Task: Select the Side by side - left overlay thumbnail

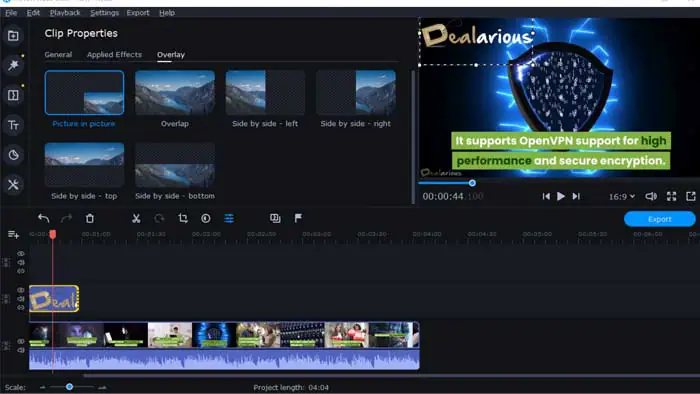Action: (x=265, y=93)
